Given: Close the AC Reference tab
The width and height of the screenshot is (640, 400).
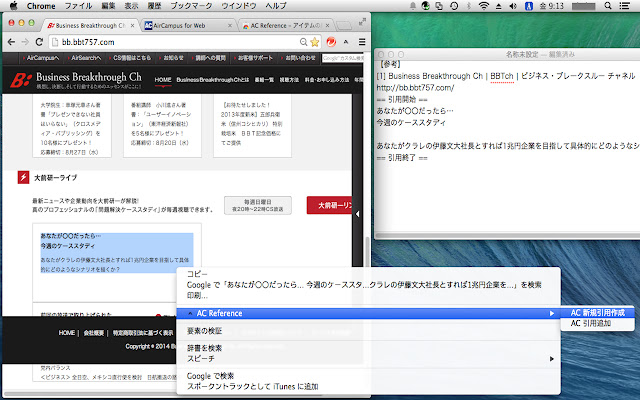Looking at the screenshot, I should coord(327,25).
